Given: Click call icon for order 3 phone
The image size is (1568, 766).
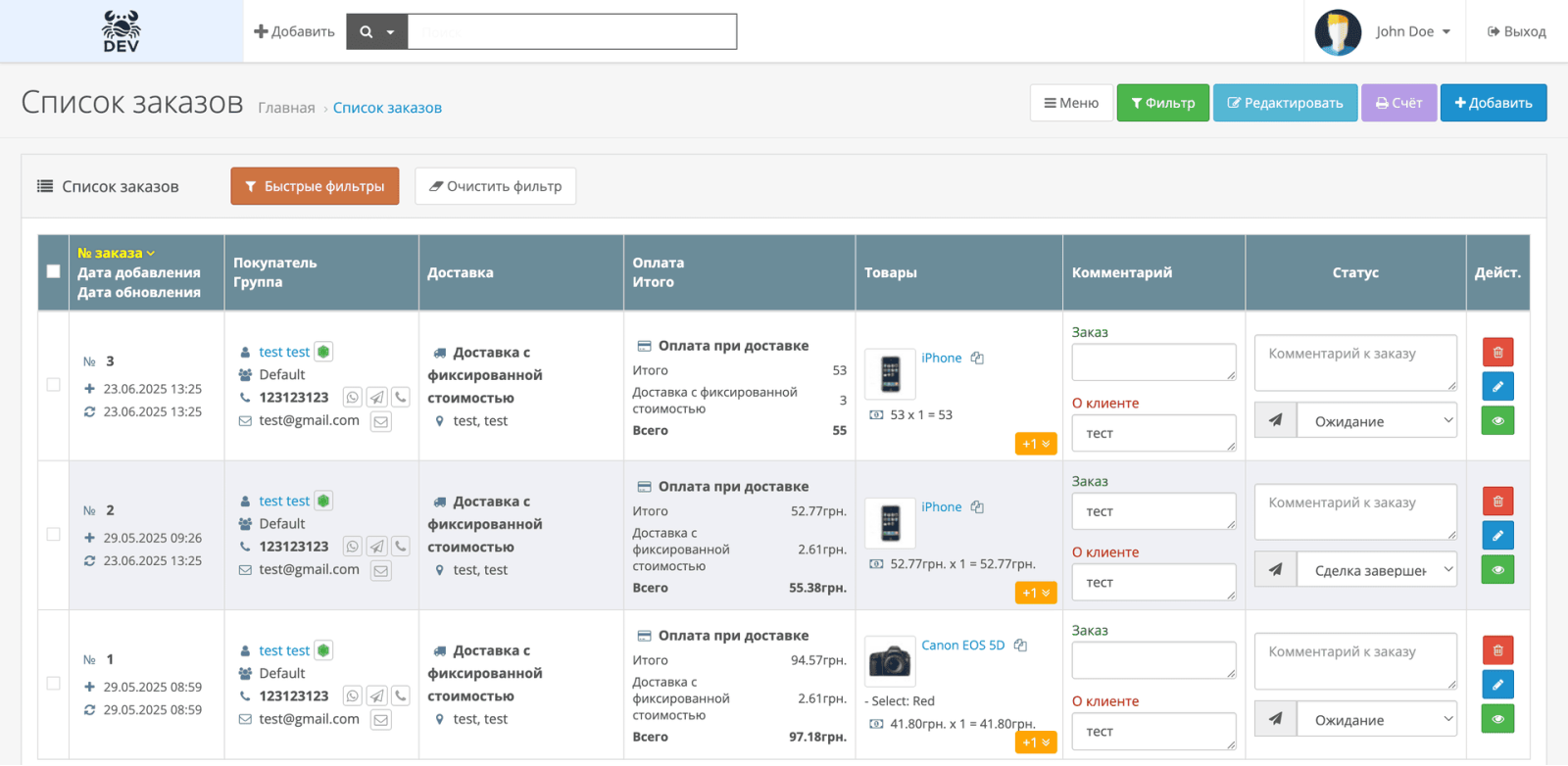Looking at the screenshot, I should coord(401,398).
